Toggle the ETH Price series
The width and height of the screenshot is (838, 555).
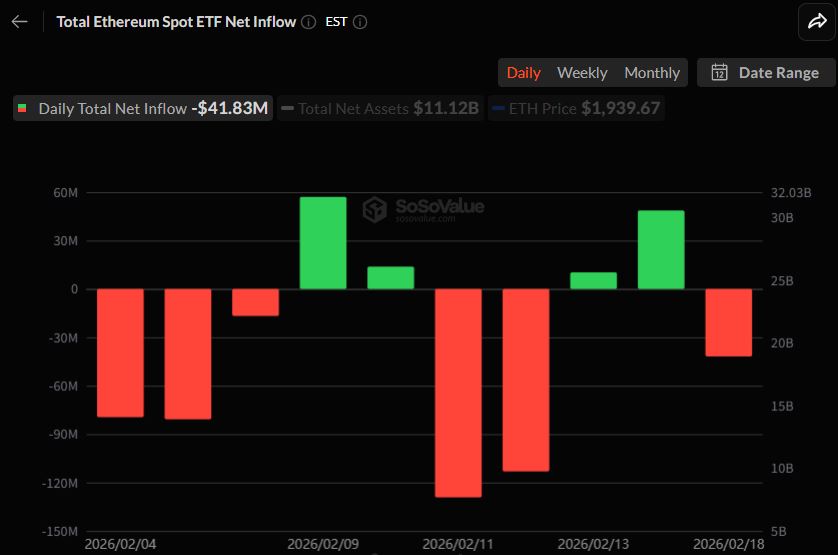pyautogui.click(x=576, y=108)
